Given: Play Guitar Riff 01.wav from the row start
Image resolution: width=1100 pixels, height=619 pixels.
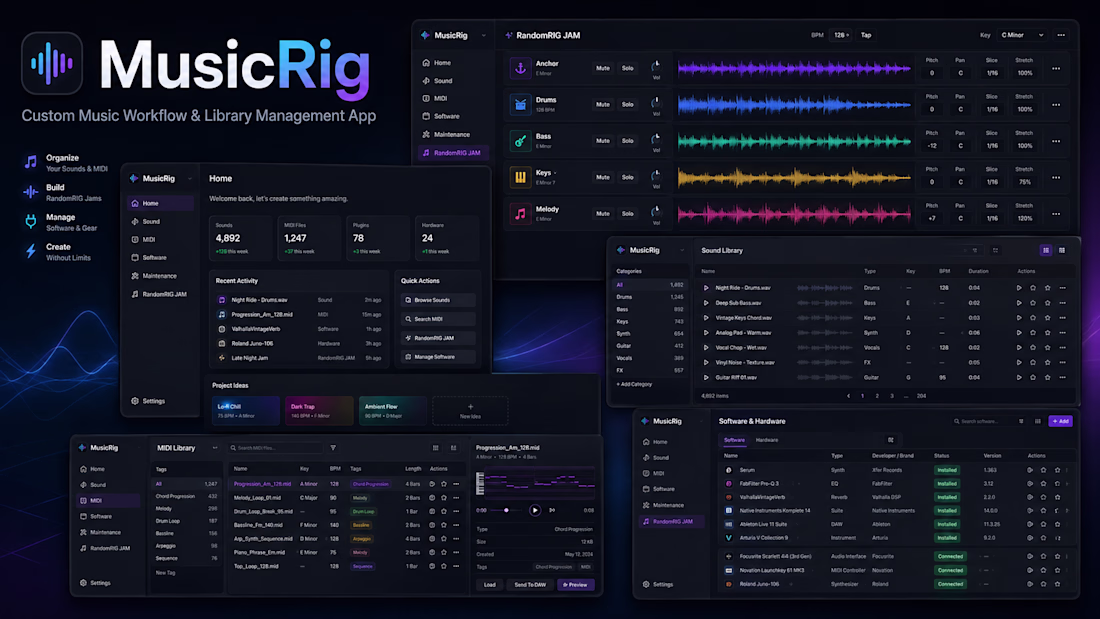Looking at the screenshot, I should (x=706, y=378).
